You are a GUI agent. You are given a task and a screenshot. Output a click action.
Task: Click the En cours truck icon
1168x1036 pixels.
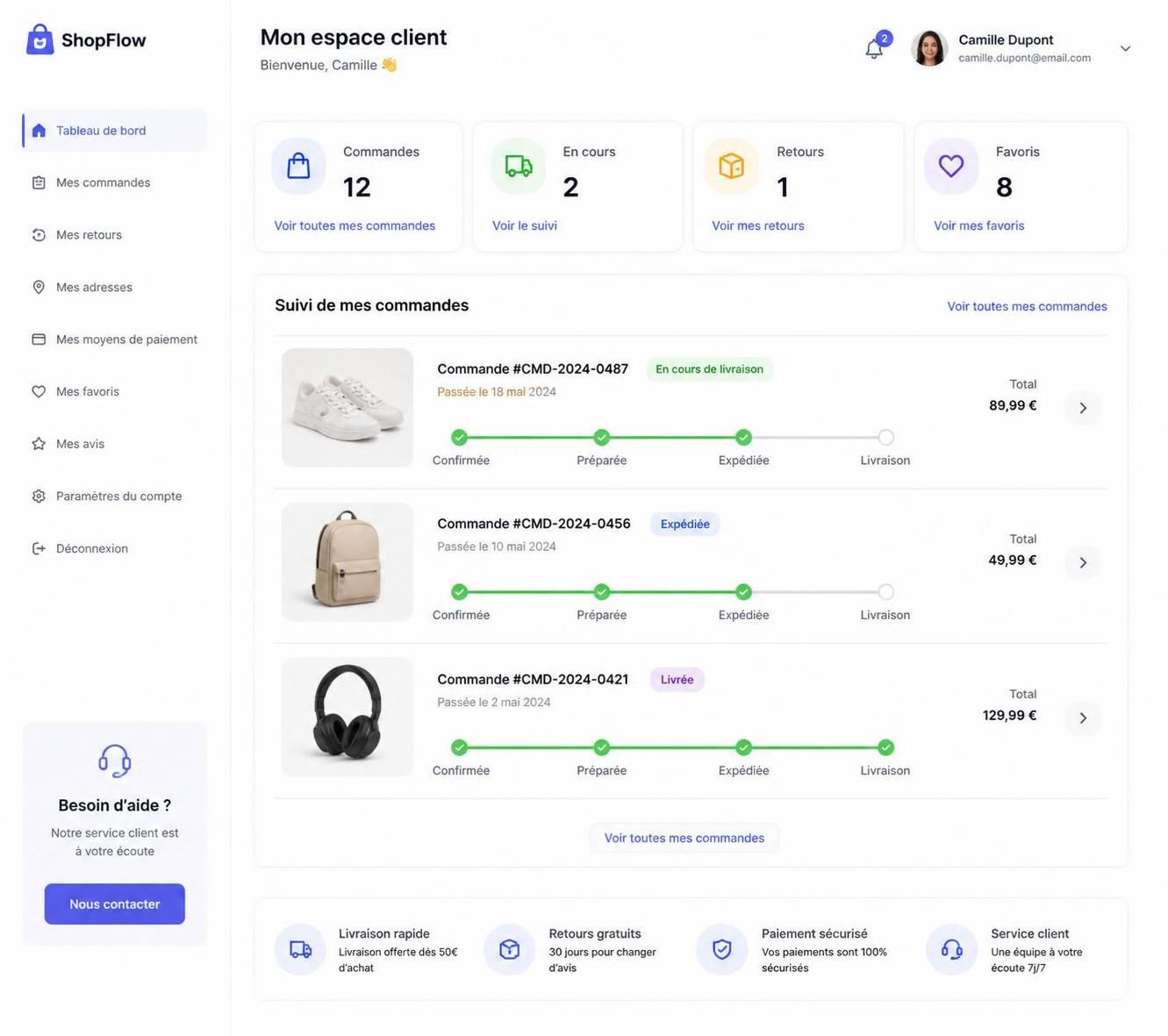[x=518, y=166]
